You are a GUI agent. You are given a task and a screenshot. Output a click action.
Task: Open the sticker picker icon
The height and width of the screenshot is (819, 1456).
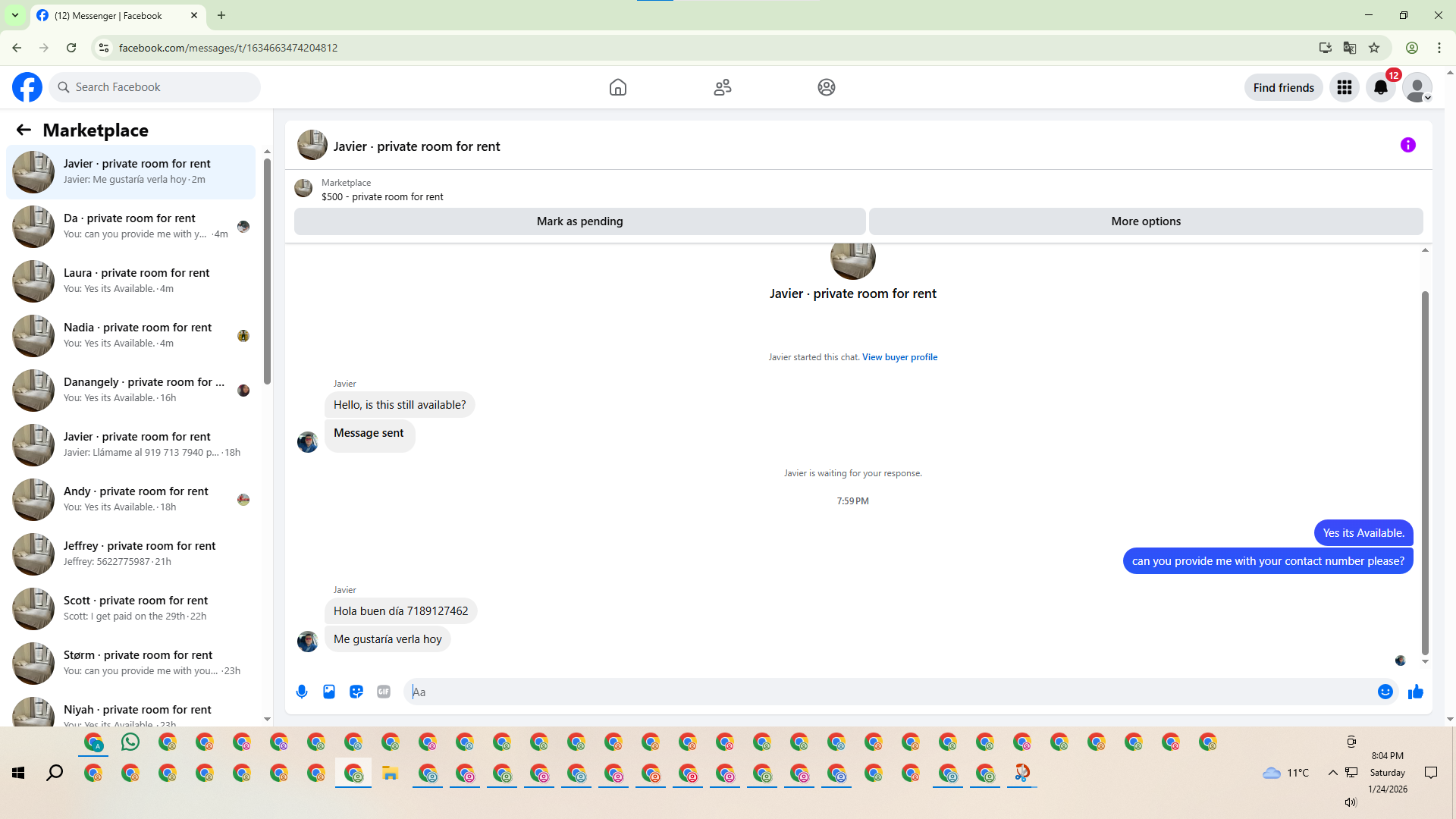coord(356,692)
